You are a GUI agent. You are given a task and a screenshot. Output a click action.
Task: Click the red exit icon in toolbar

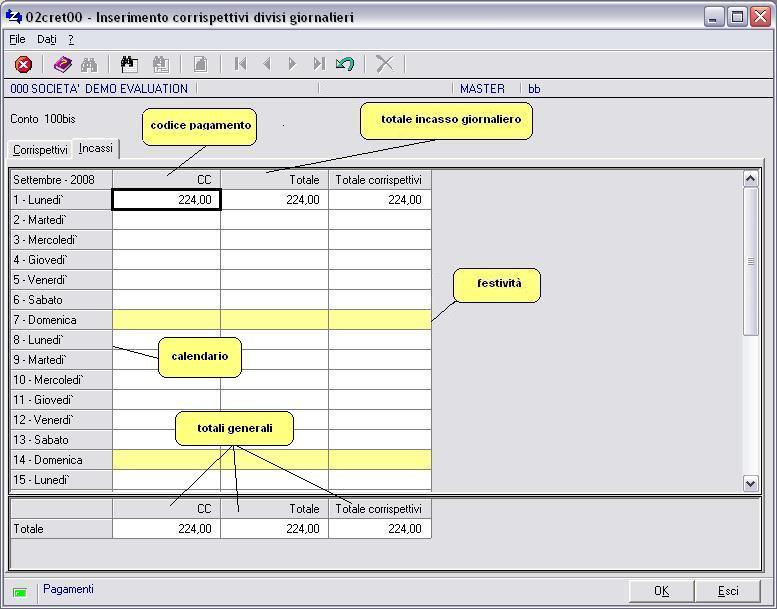(x=23, y=64)
